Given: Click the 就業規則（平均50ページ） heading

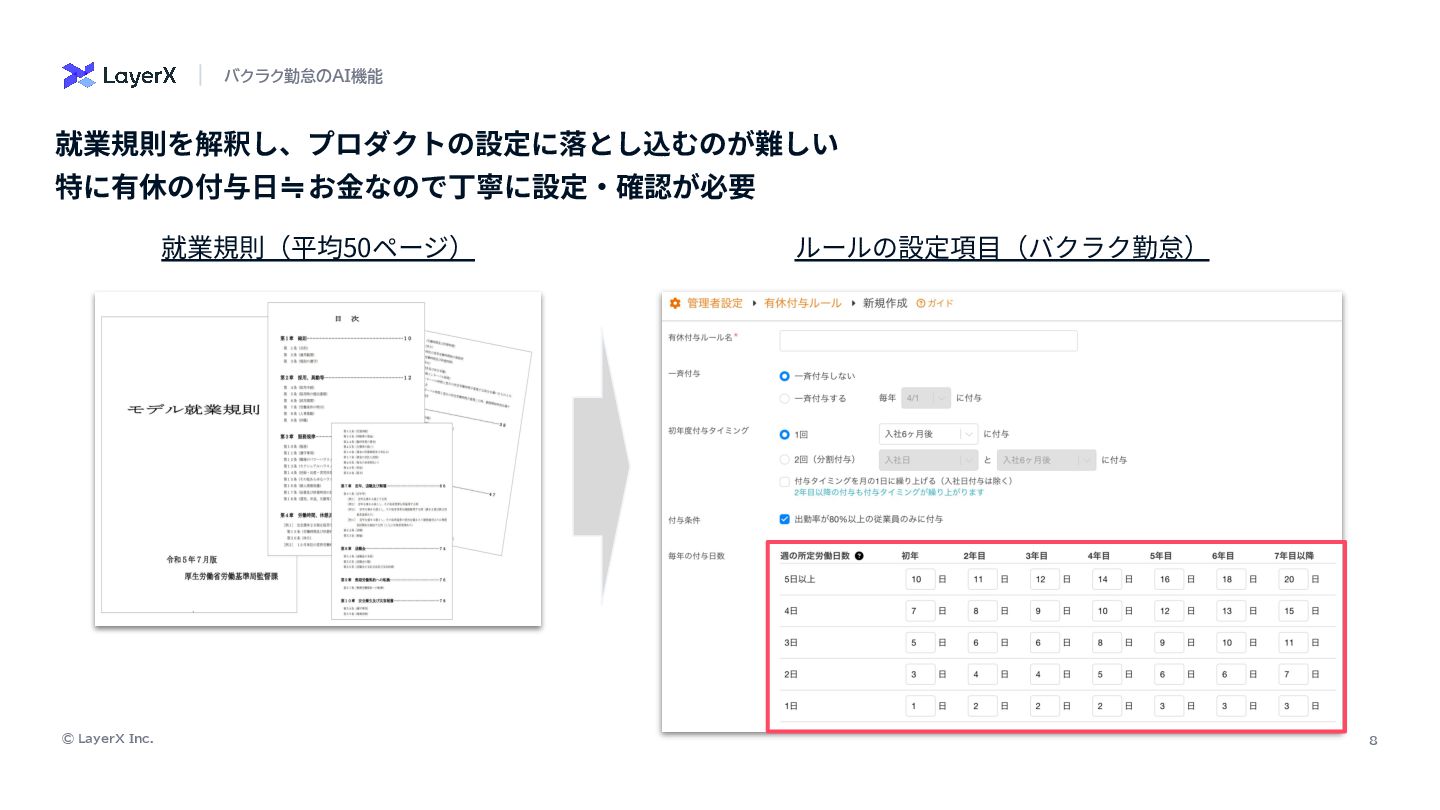Looking at the screenshot, I should (318, 247).
